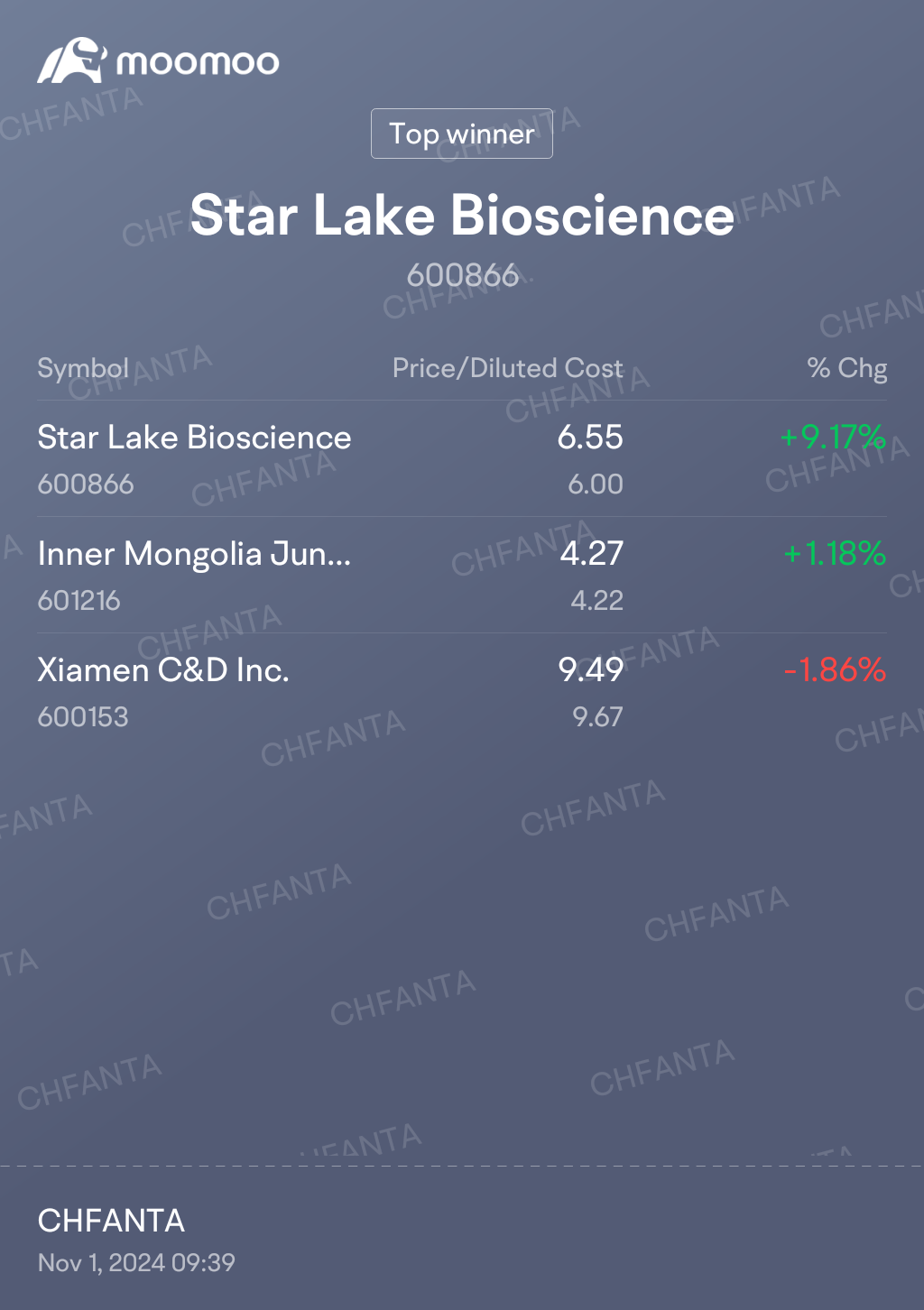Click the moomoo bull logo icon
Viewport: 924px width, 1310px height.
[x=72, y=60]
